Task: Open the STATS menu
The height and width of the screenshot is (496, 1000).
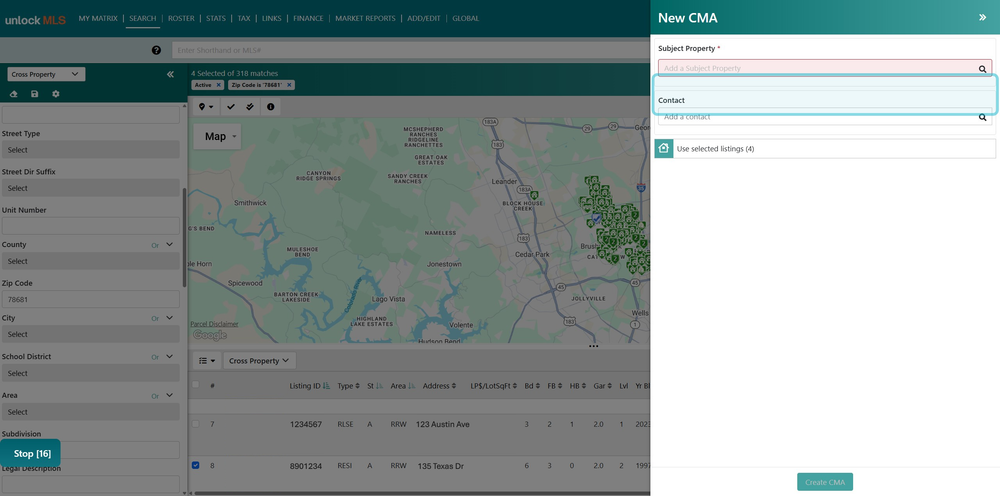Action: (216, 18)
